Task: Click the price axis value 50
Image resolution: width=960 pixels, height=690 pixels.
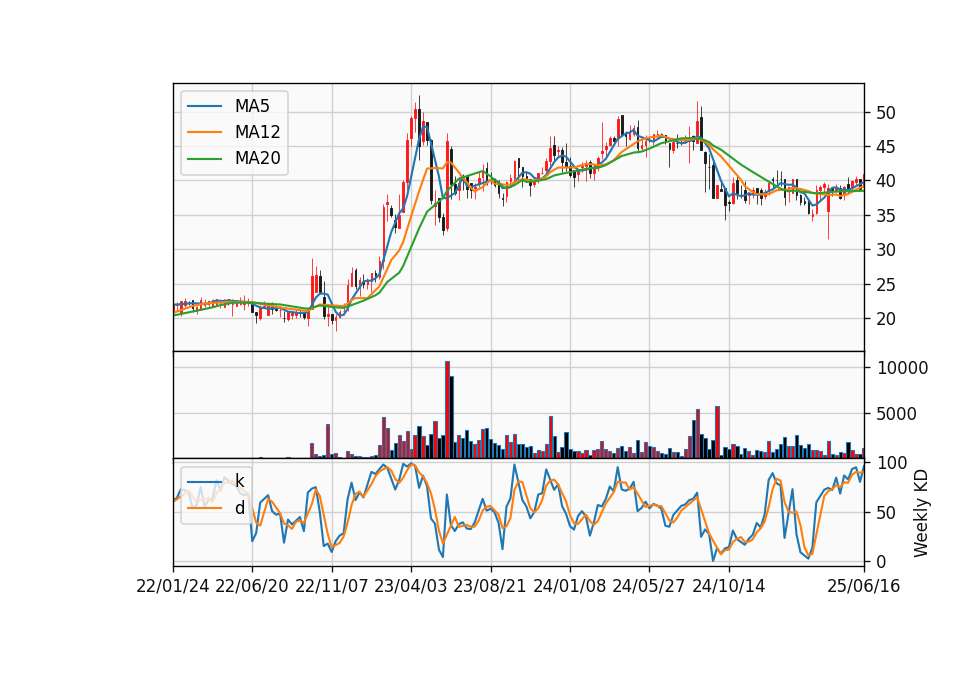Action: 886,113
